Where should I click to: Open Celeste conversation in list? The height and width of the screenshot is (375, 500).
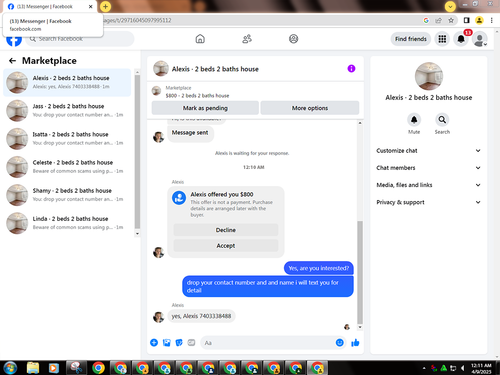coord(67,167)
